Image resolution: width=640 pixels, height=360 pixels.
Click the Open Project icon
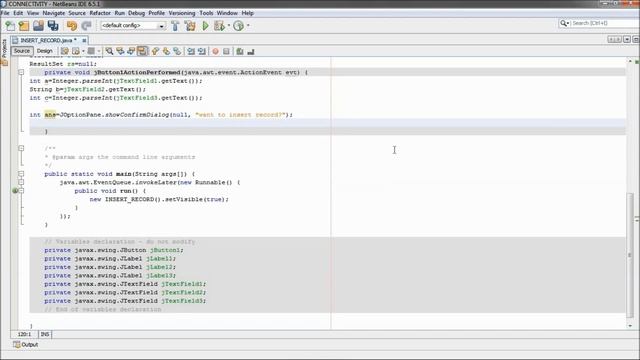[x=38, y=26]
